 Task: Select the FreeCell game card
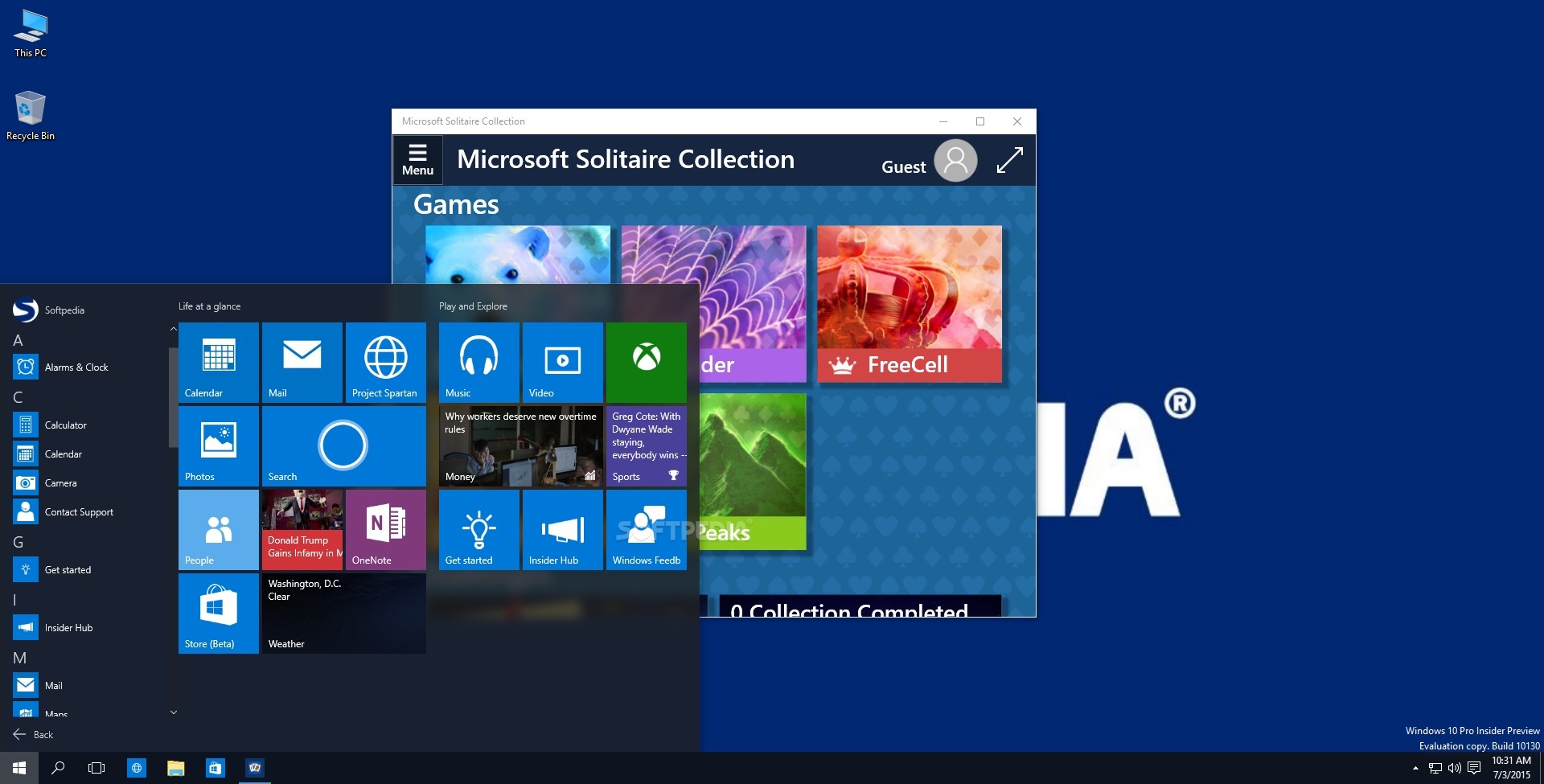pyautogui.click(x=910, y=304)
